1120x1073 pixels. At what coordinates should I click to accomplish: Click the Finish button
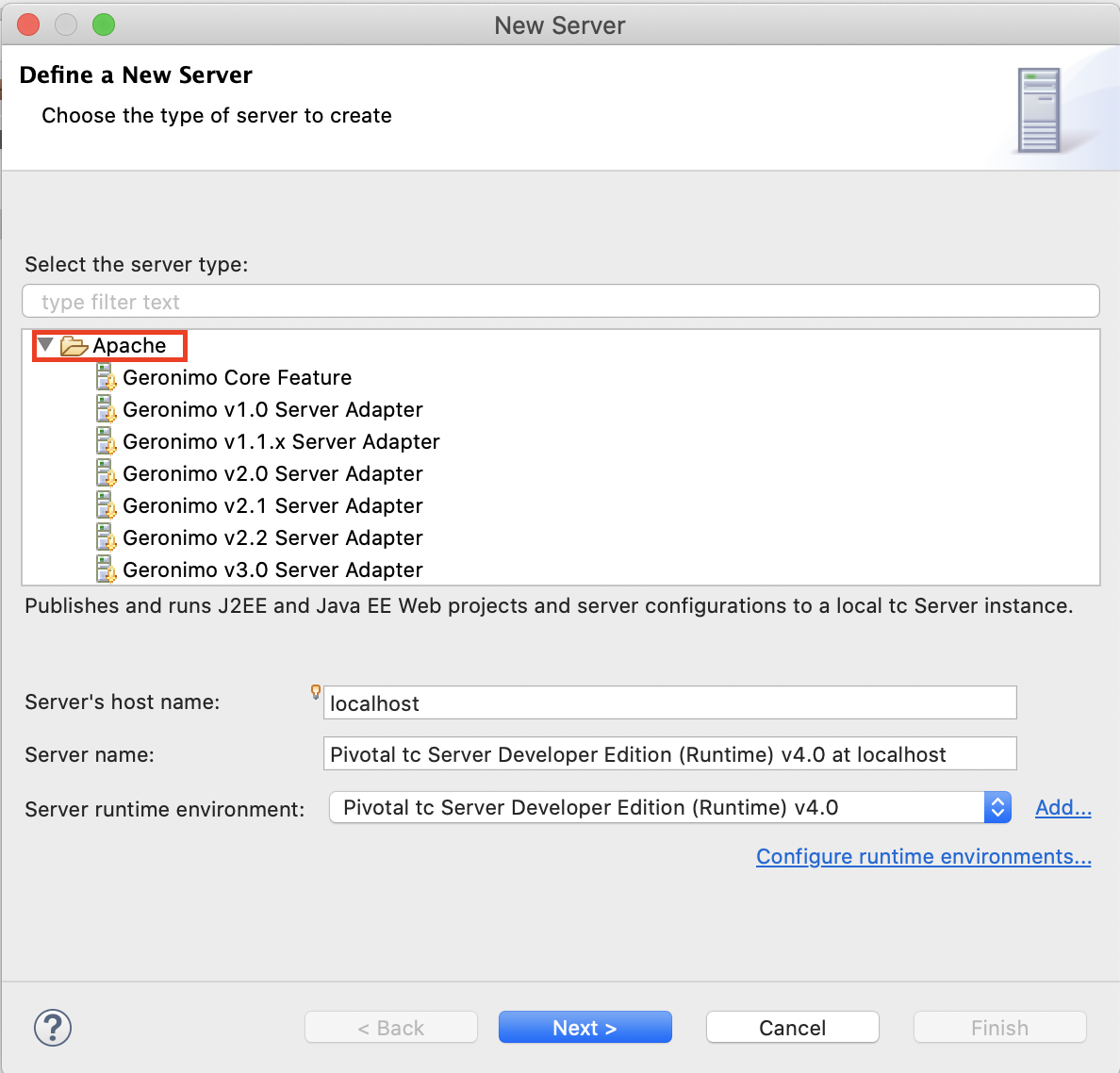[x=1000, y=1028]
